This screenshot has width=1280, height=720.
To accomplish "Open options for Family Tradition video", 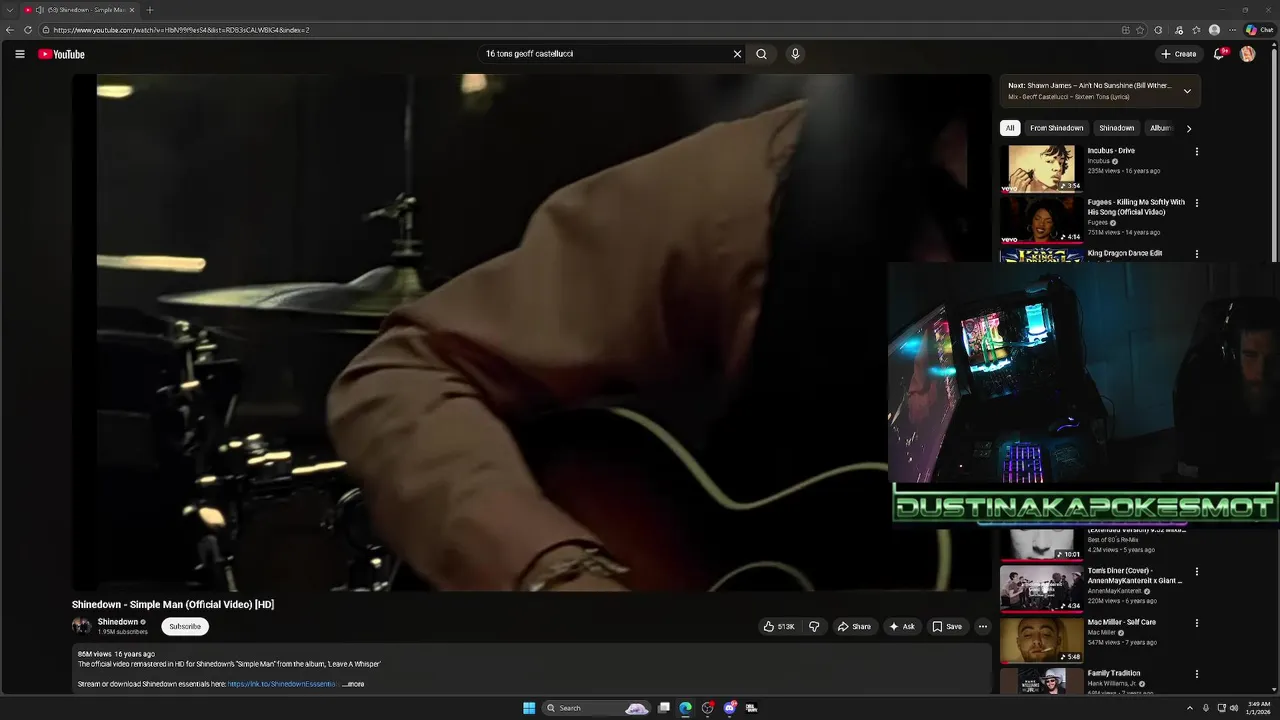I will pyautogui.click(x=1196, y=674).
